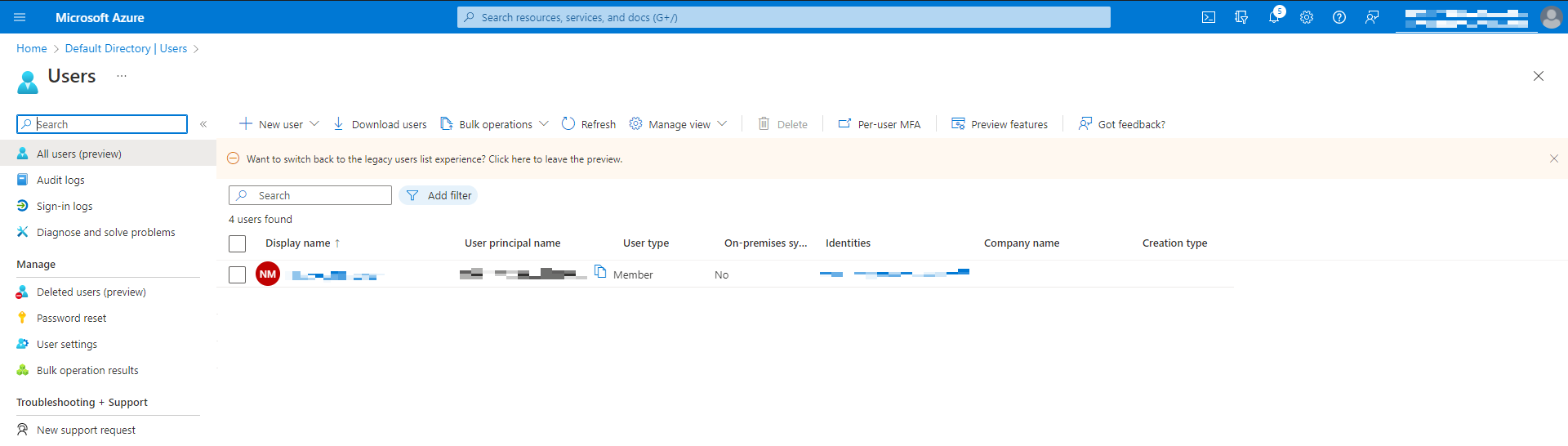
Task: Open the Users page ellipsis menu
Action: (122, 75)
